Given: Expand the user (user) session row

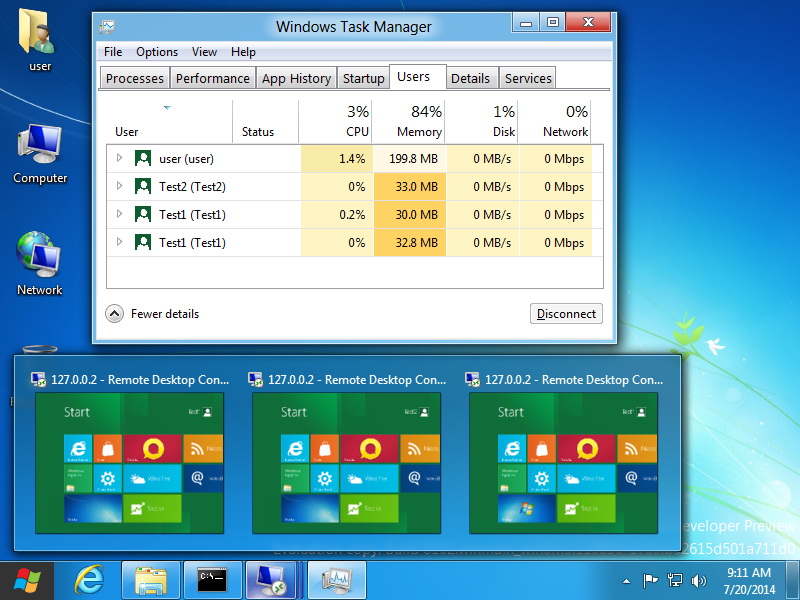Looking at the screenshot, I should point(119,158).
